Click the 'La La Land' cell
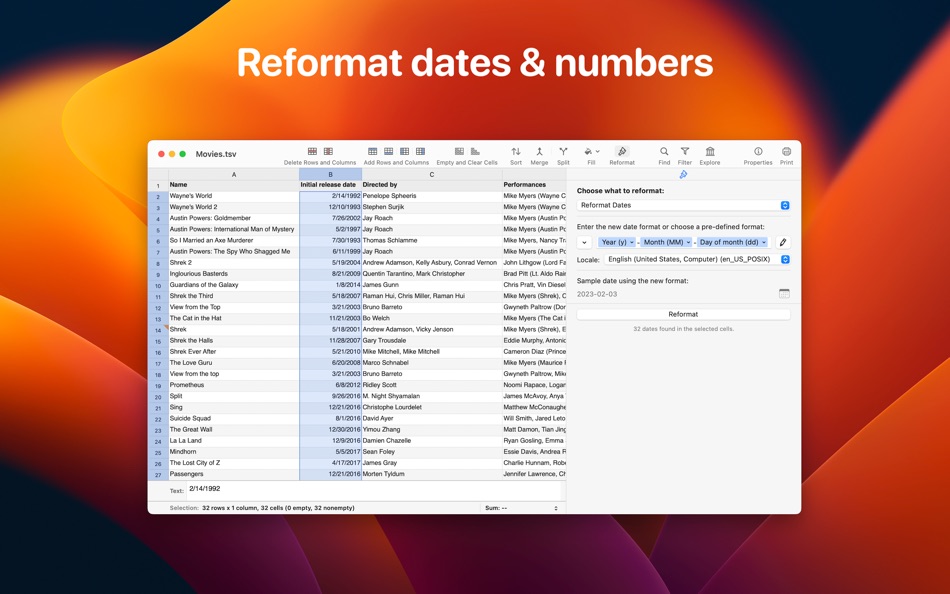Image resolution: width=950 pixels, height=594 pixels. (234, 441)
